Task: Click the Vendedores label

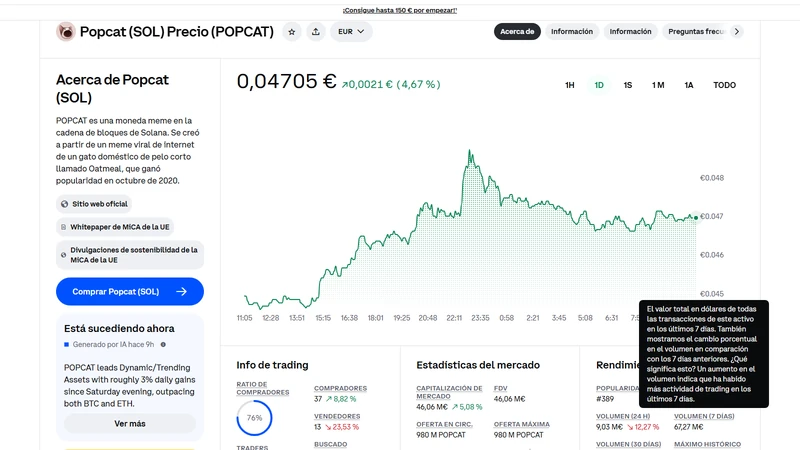Action: click(x=337, y=416)
